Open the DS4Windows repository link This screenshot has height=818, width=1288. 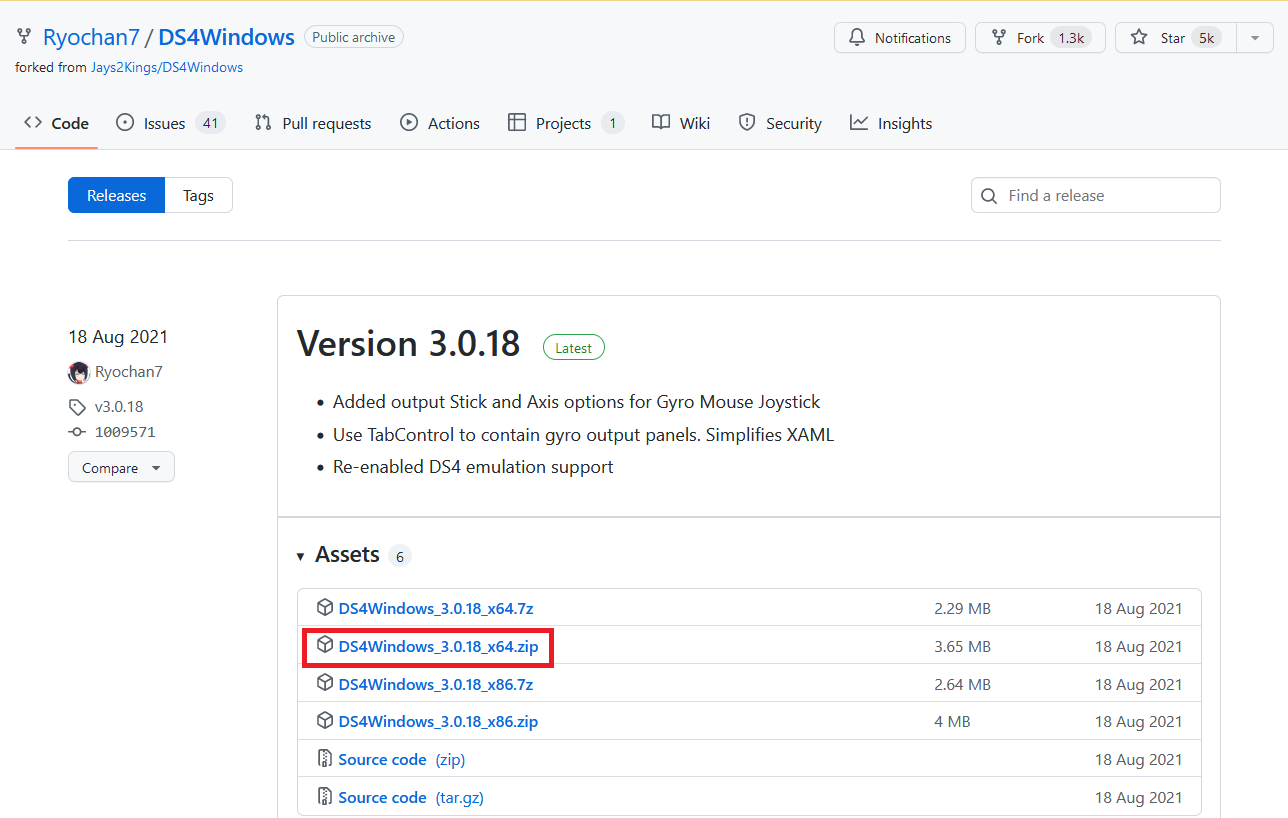(226, 38)
